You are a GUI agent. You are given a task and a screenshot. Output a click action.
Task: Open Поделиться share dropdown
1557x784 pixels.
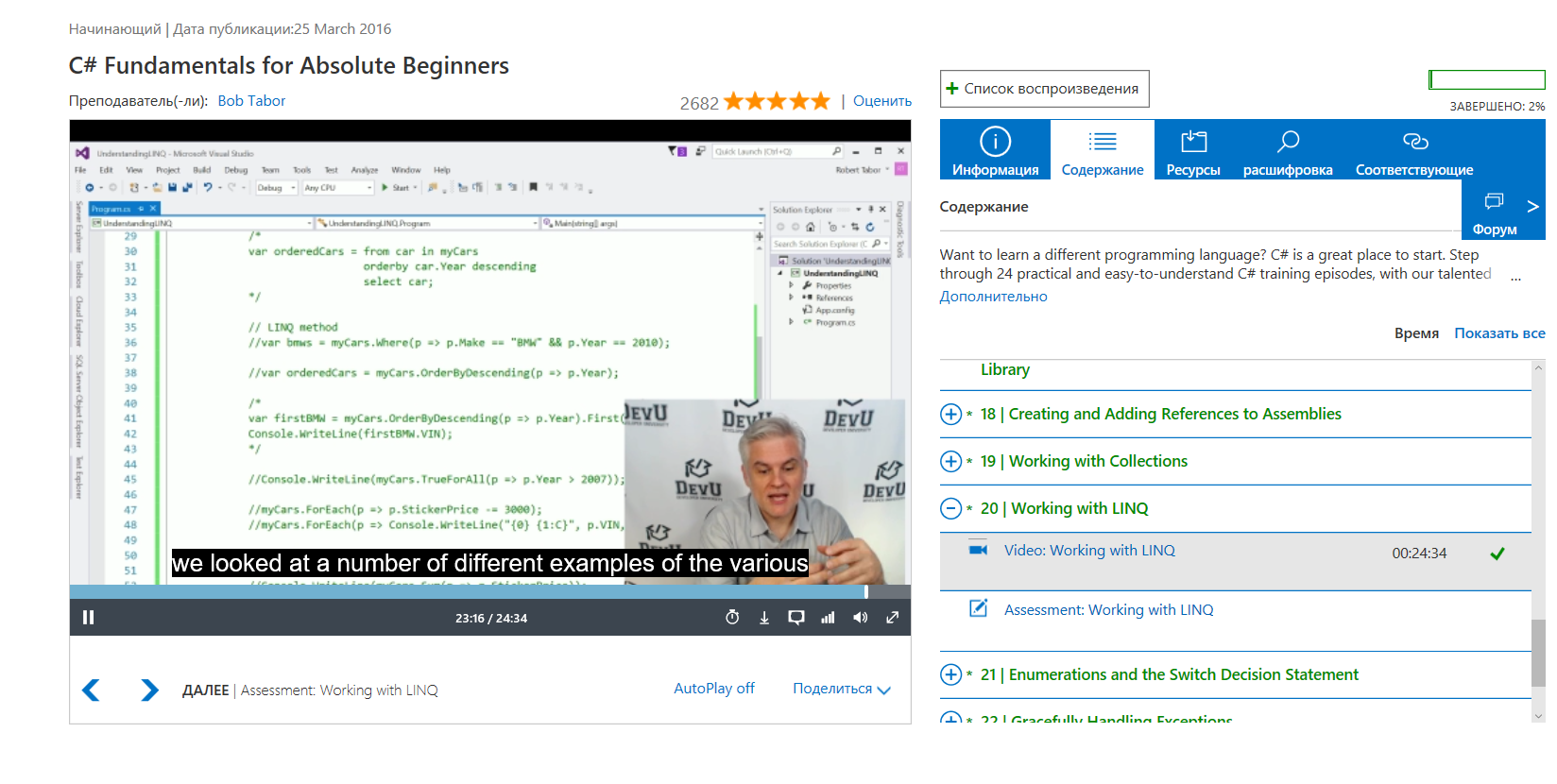point(842,689)
